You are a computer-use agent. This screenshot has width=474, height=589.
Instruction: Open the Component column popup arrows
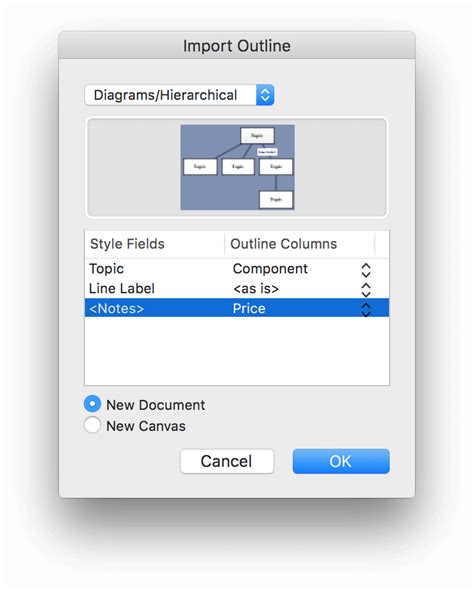tap(366, 270)
